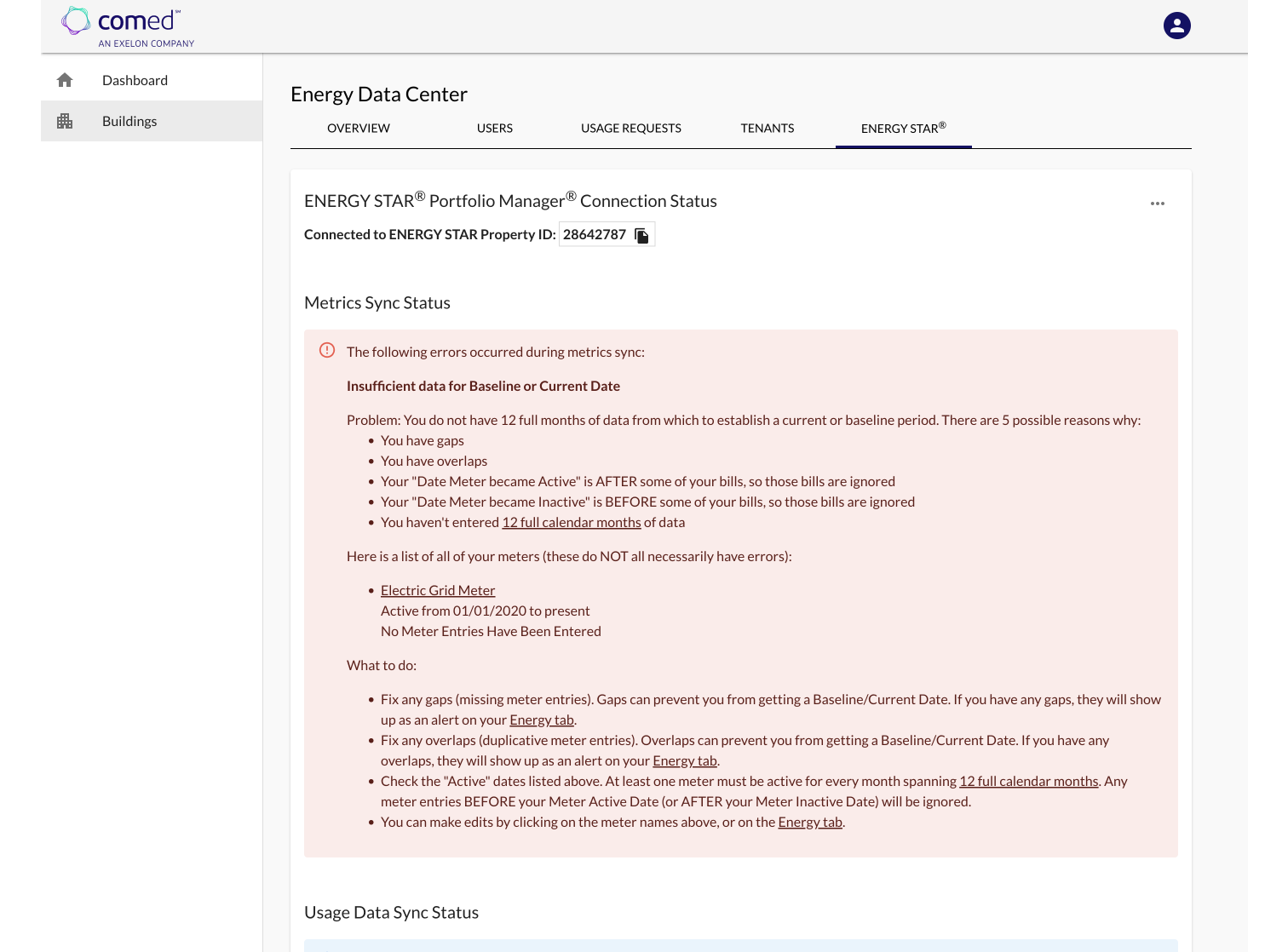Click 'Usage Data Sync Status' heading

[391, 913]
